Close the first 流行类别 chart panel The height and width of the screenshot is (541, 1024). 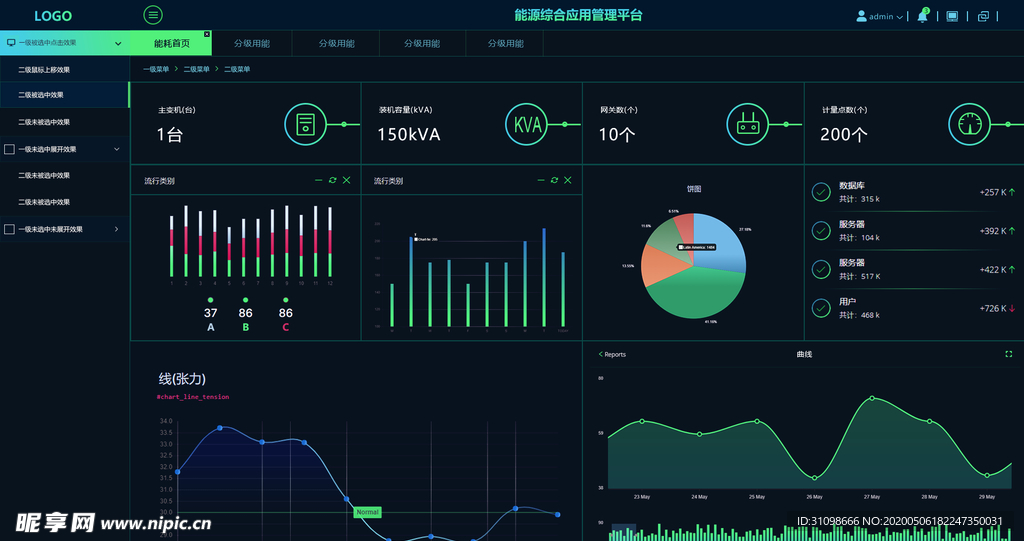click(x=347, y=180)
